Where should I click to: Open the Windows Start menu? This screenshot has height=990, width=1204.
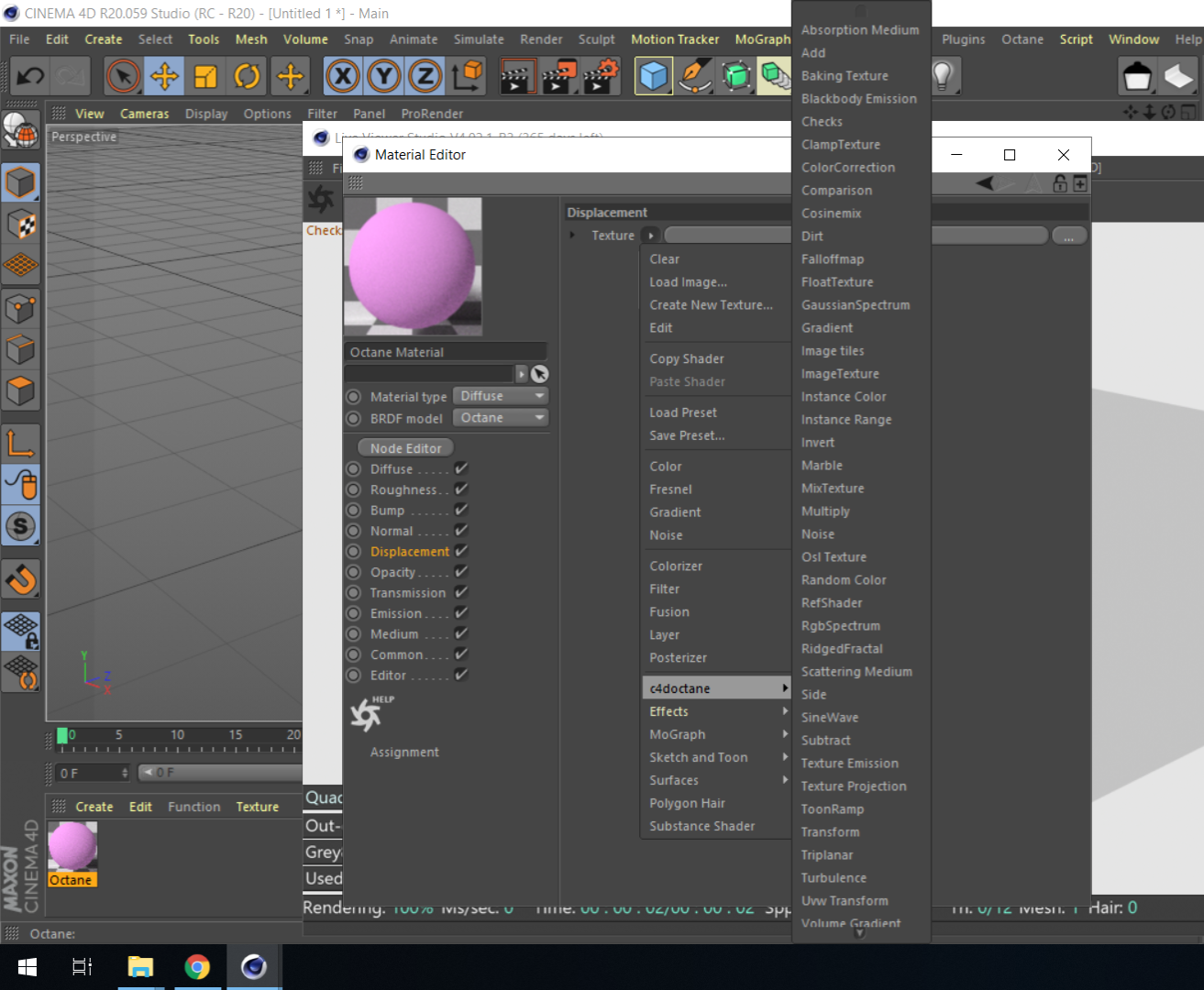pyautogui.click(x=28, y=967)
